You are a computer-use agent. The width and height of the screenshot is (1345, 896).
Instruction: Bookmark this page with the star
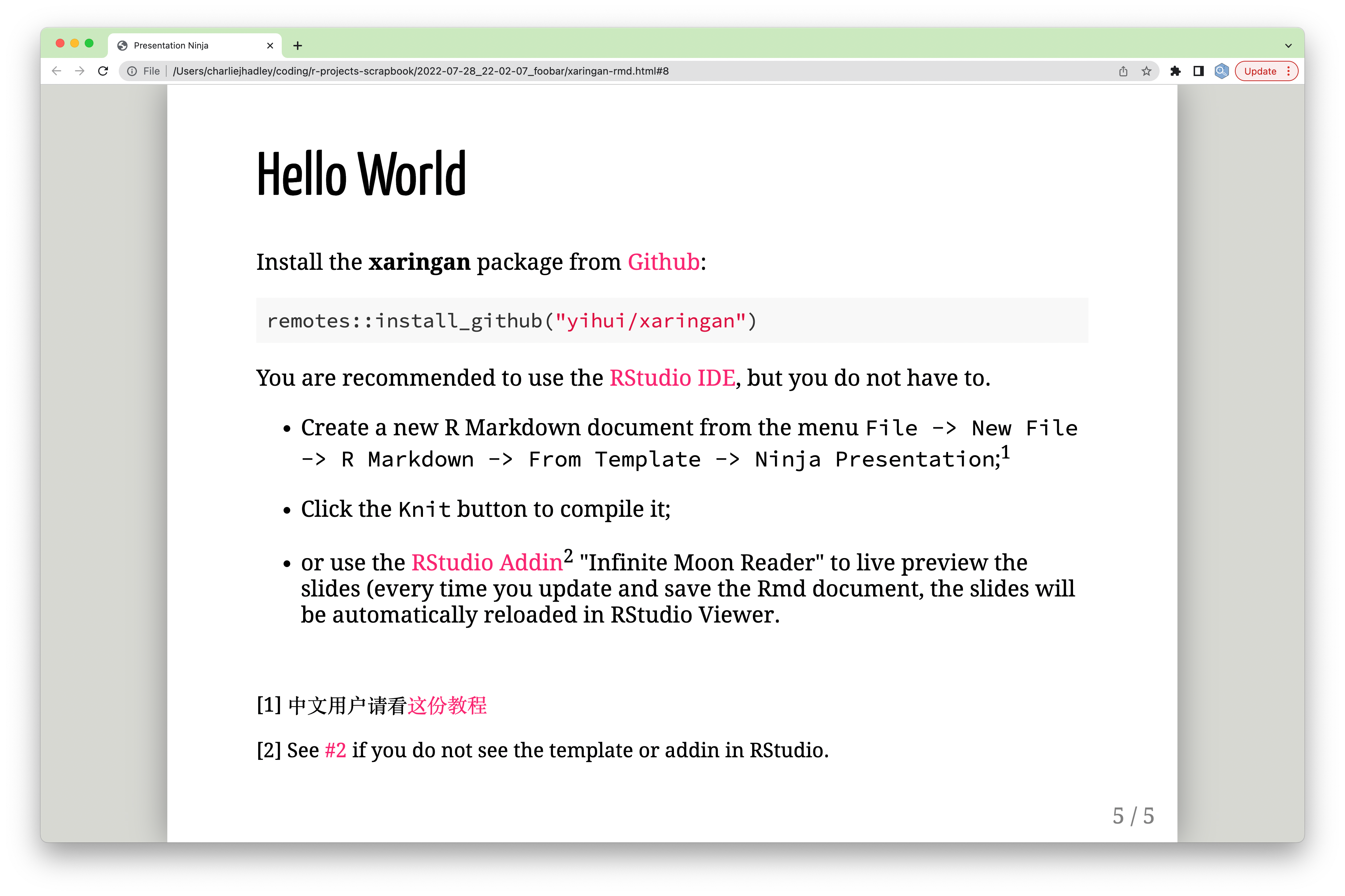click(1146, 71)
